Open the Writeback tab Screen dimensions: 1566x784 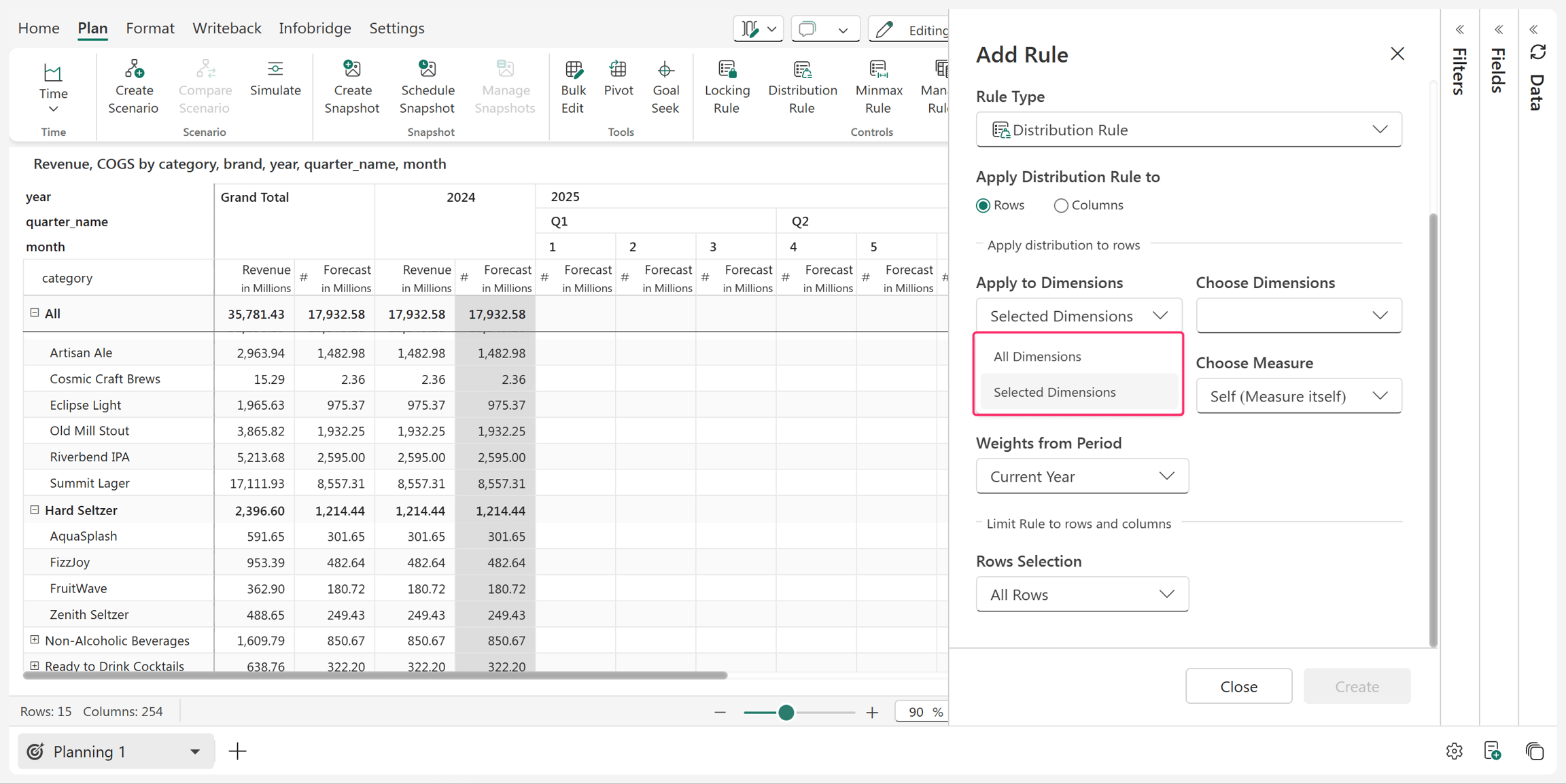point(227,29)
